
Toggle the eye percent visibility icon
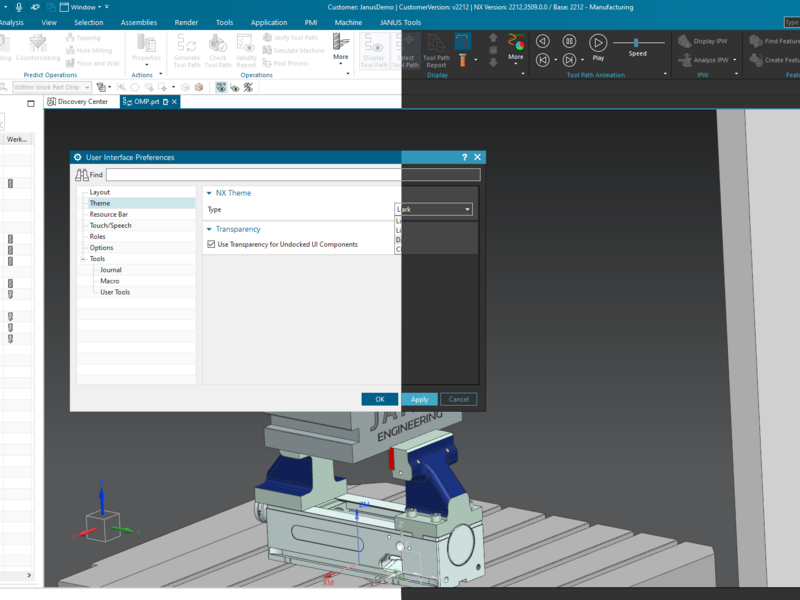click(248, 87)
